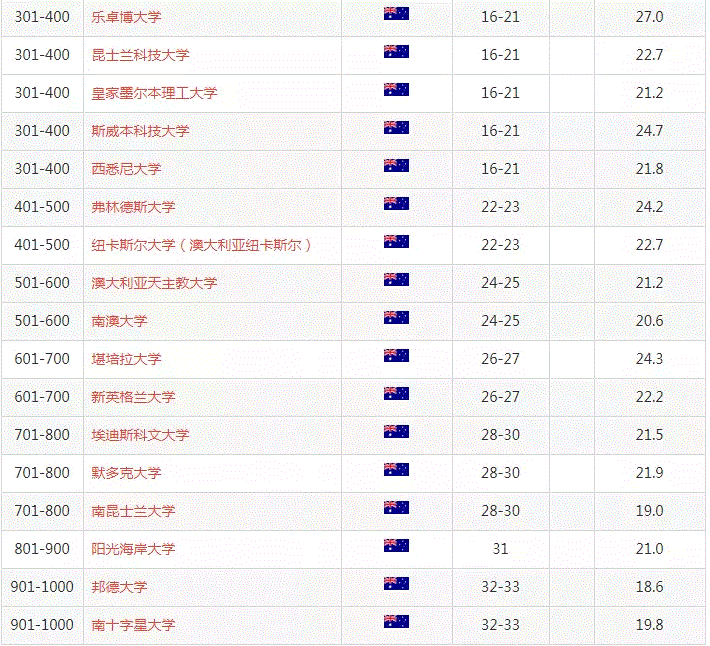Select score 19.0 in 南昆士兰大学 row

pos(649,512)
